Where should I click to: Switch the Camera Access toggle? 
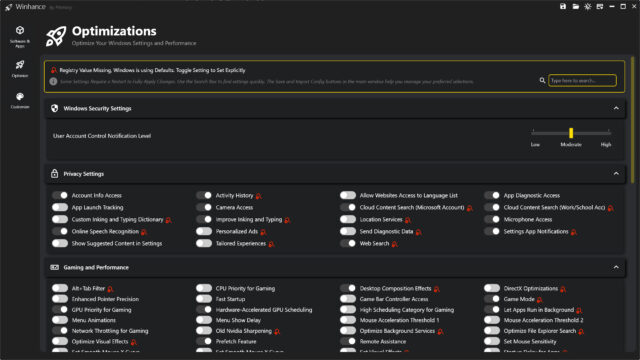click(x=204, y=207)
